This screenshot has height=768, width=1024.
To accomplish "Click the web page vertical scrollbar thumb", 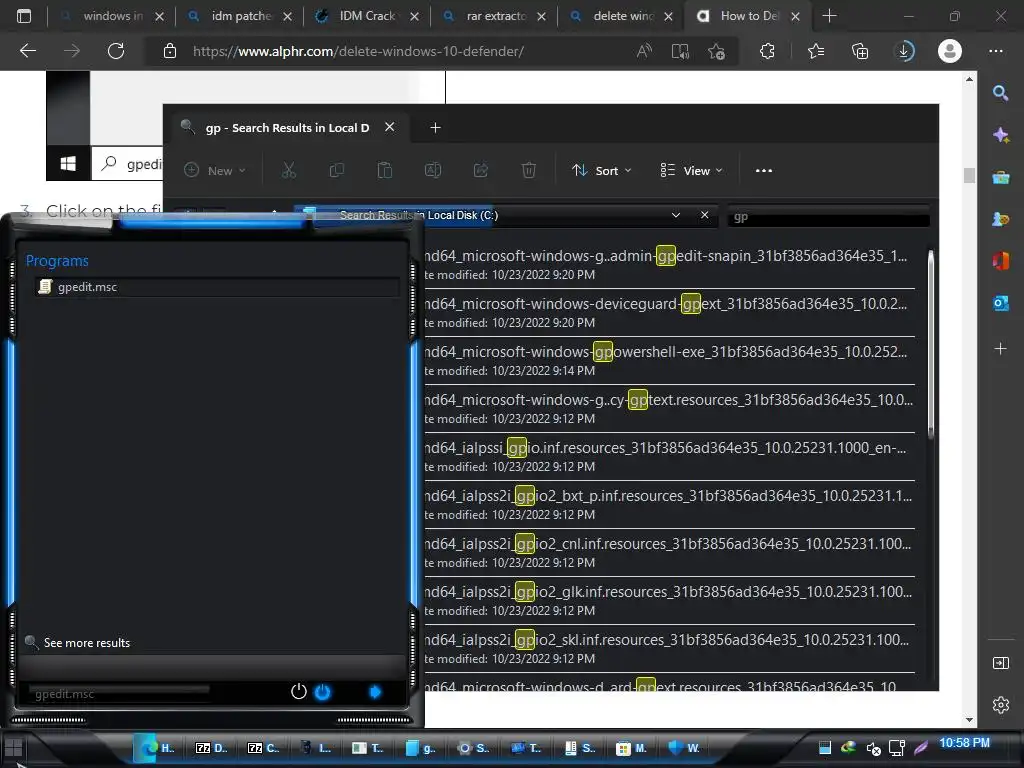I will (x=969, y=175).
